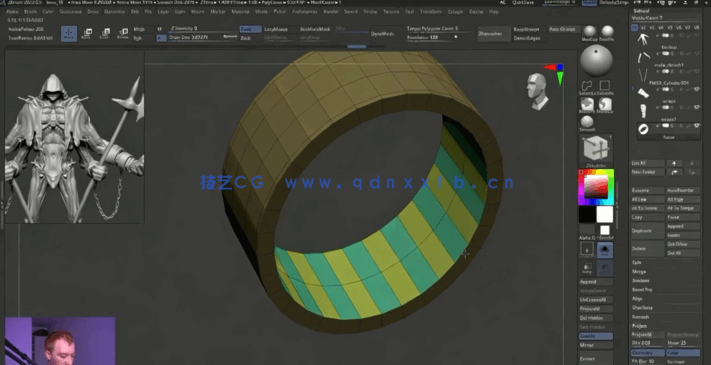Select the Move transform icon

(x=88, y=34)
